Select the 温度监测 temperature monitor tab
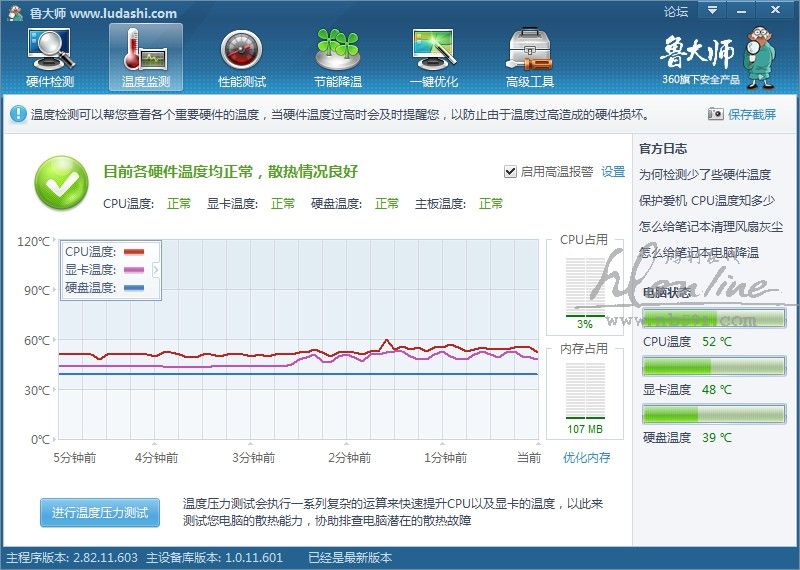 [146, 58]
